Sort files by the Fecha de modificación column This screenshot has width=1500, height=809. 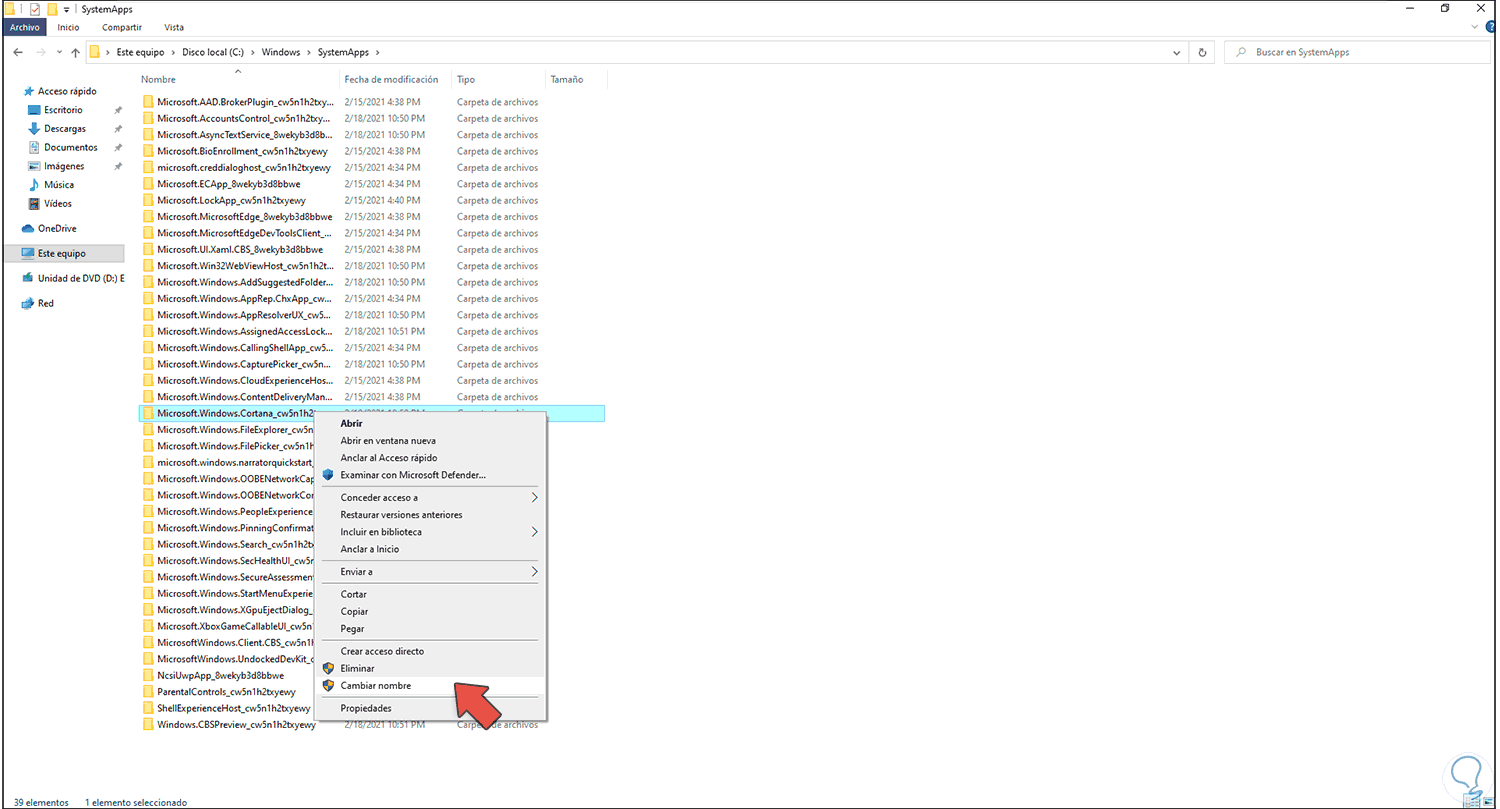[393, 79]
